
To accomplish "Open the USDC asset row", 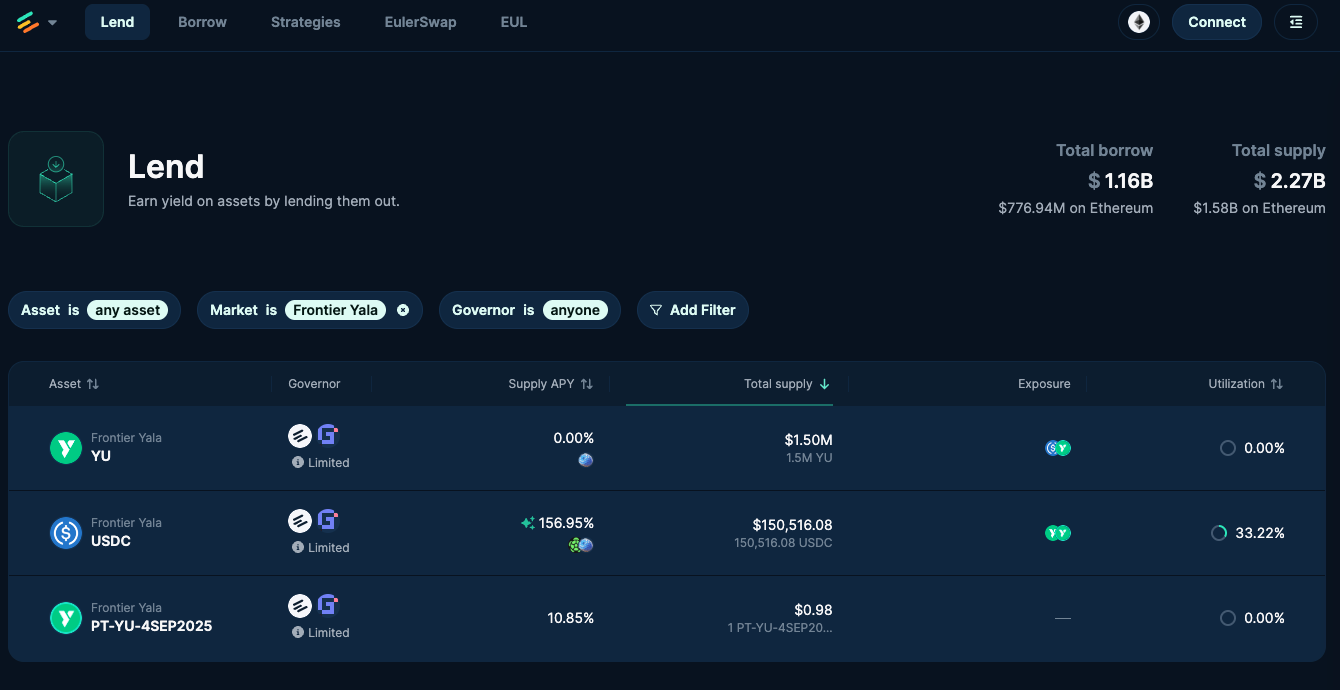I will tap(667, 533).
